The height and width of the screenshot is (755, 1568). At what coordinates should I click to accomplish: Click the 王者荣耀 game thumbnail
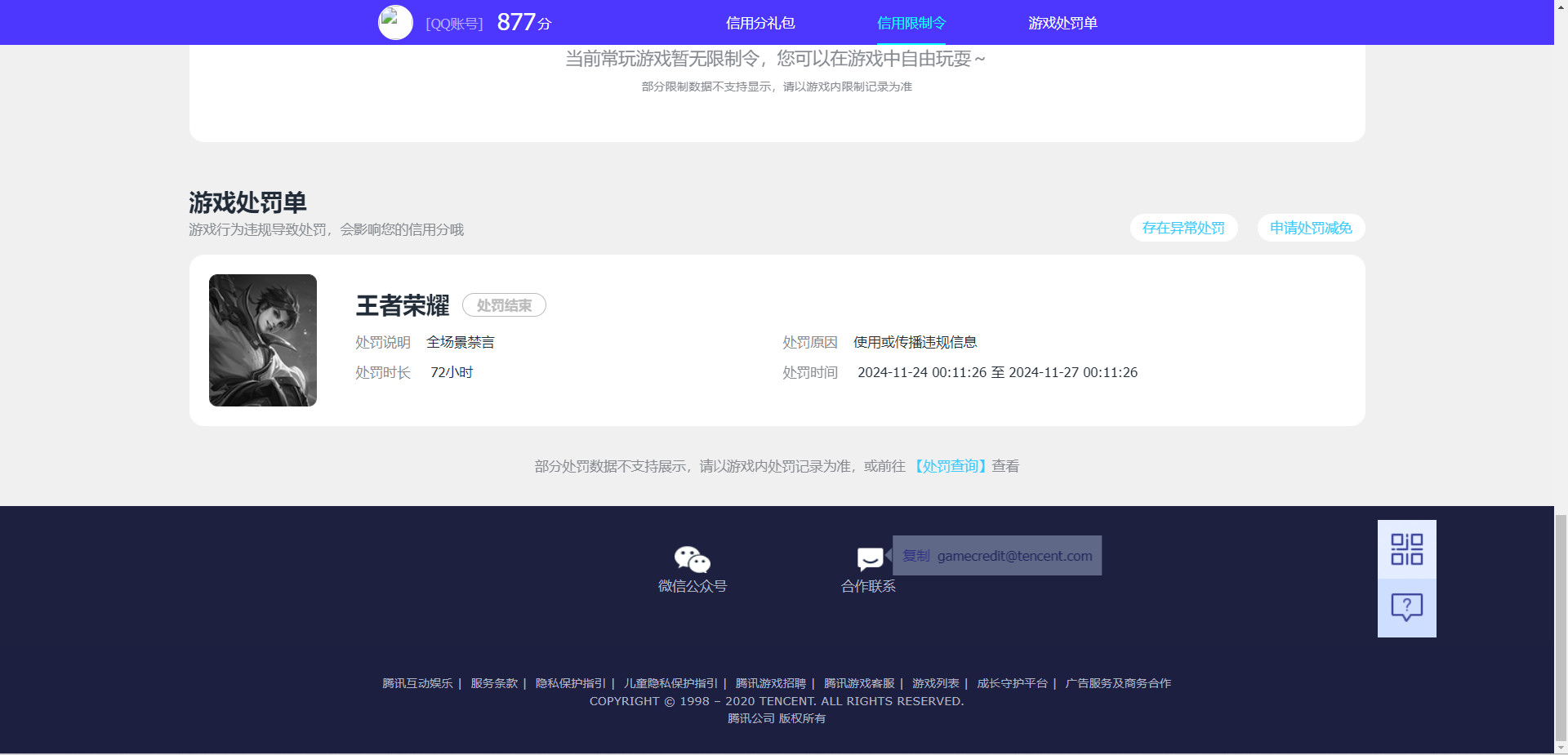coord(263,340)
